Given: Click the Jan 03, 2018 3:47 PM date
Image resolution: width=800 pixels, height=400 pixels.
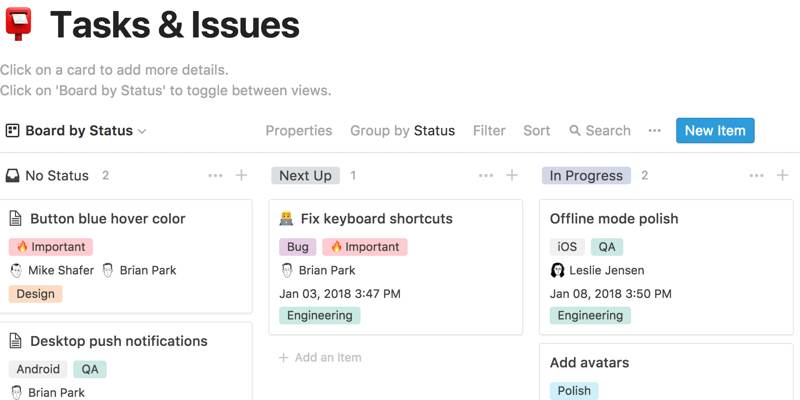Looking at the screenshot, I should pyautogui.click(x=340, y=294).
